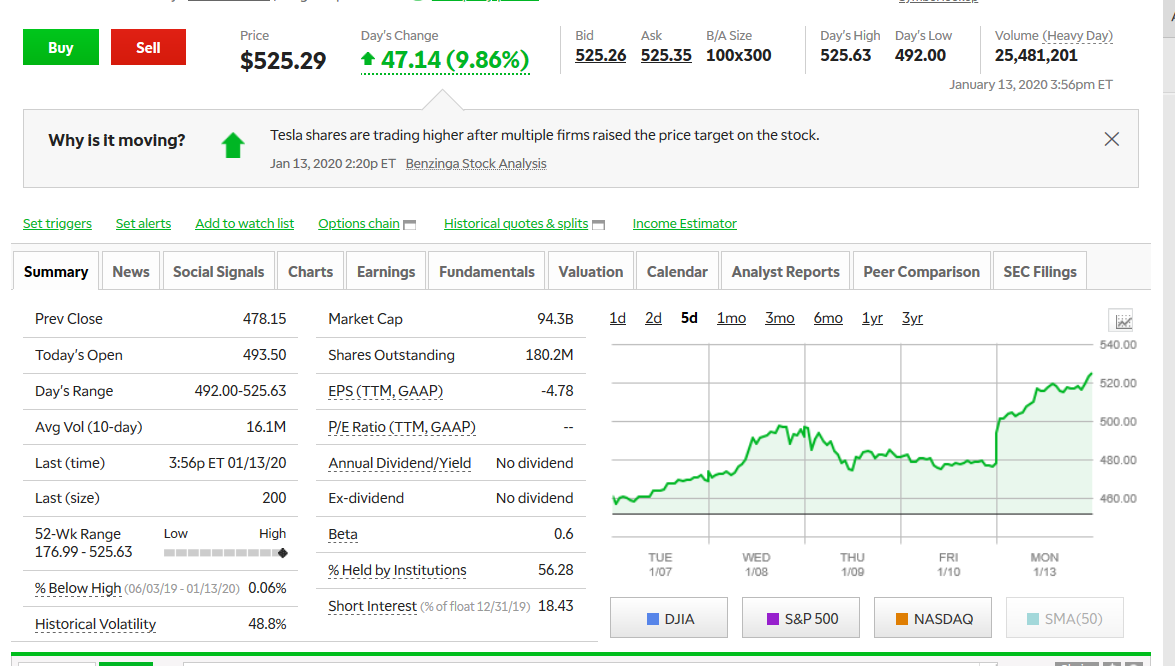
Task: Toggle the S&P 500 comparison overlay
Action: 802,619
